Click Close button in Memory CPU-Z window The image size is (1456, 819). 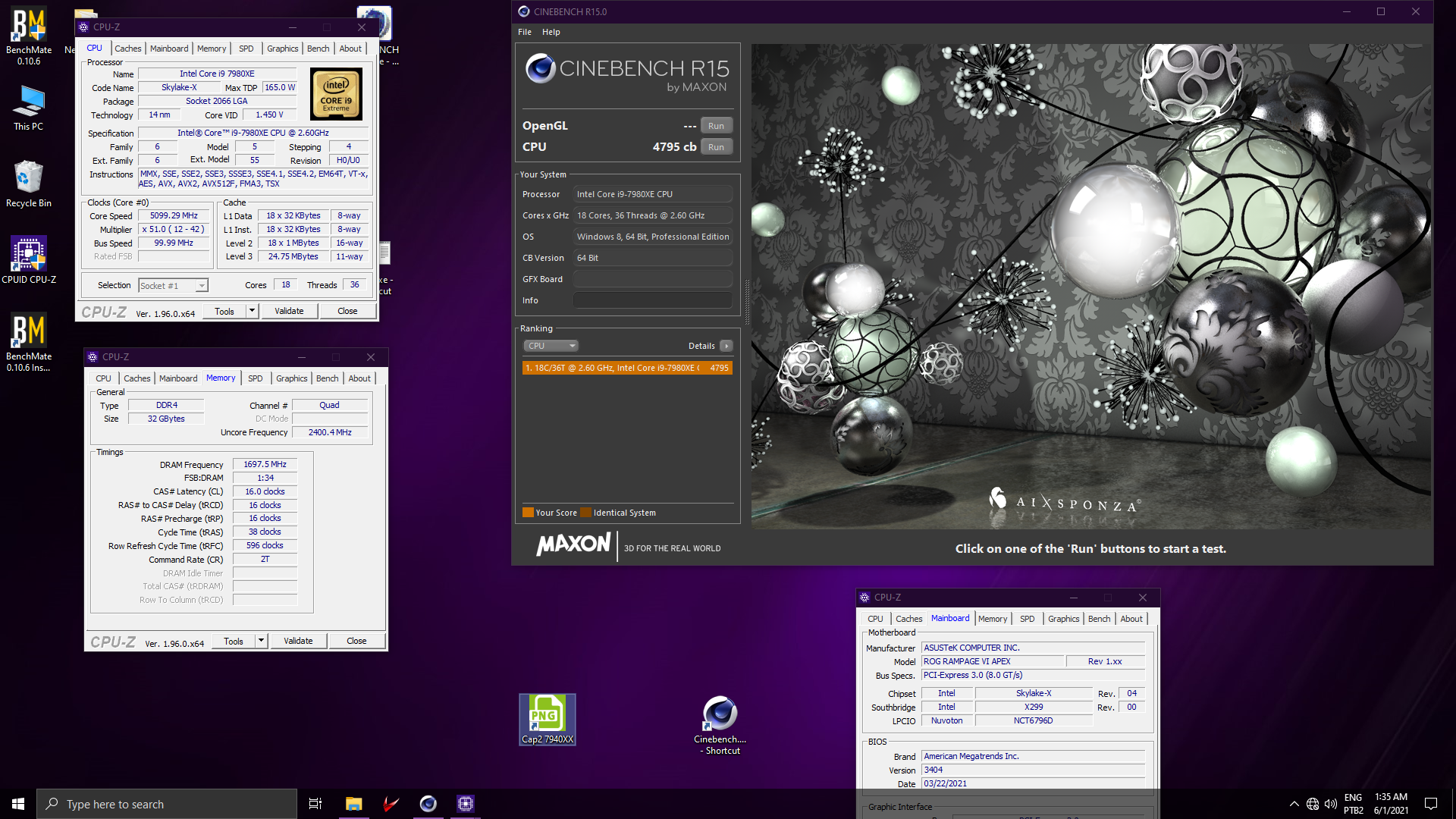pos(356,641)
